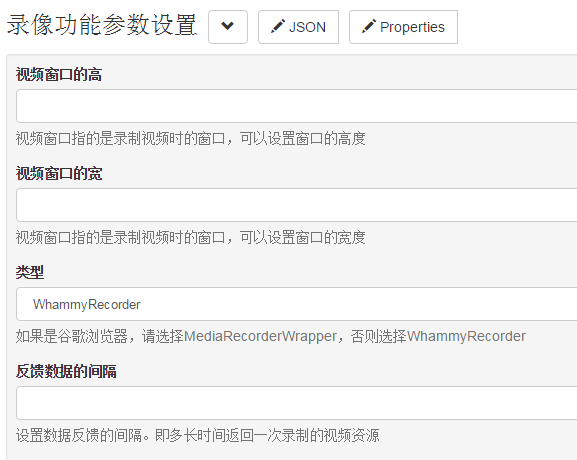
Task: Open the 类型 dropdown showing WhammyRecorder
Action: [297, 304]
